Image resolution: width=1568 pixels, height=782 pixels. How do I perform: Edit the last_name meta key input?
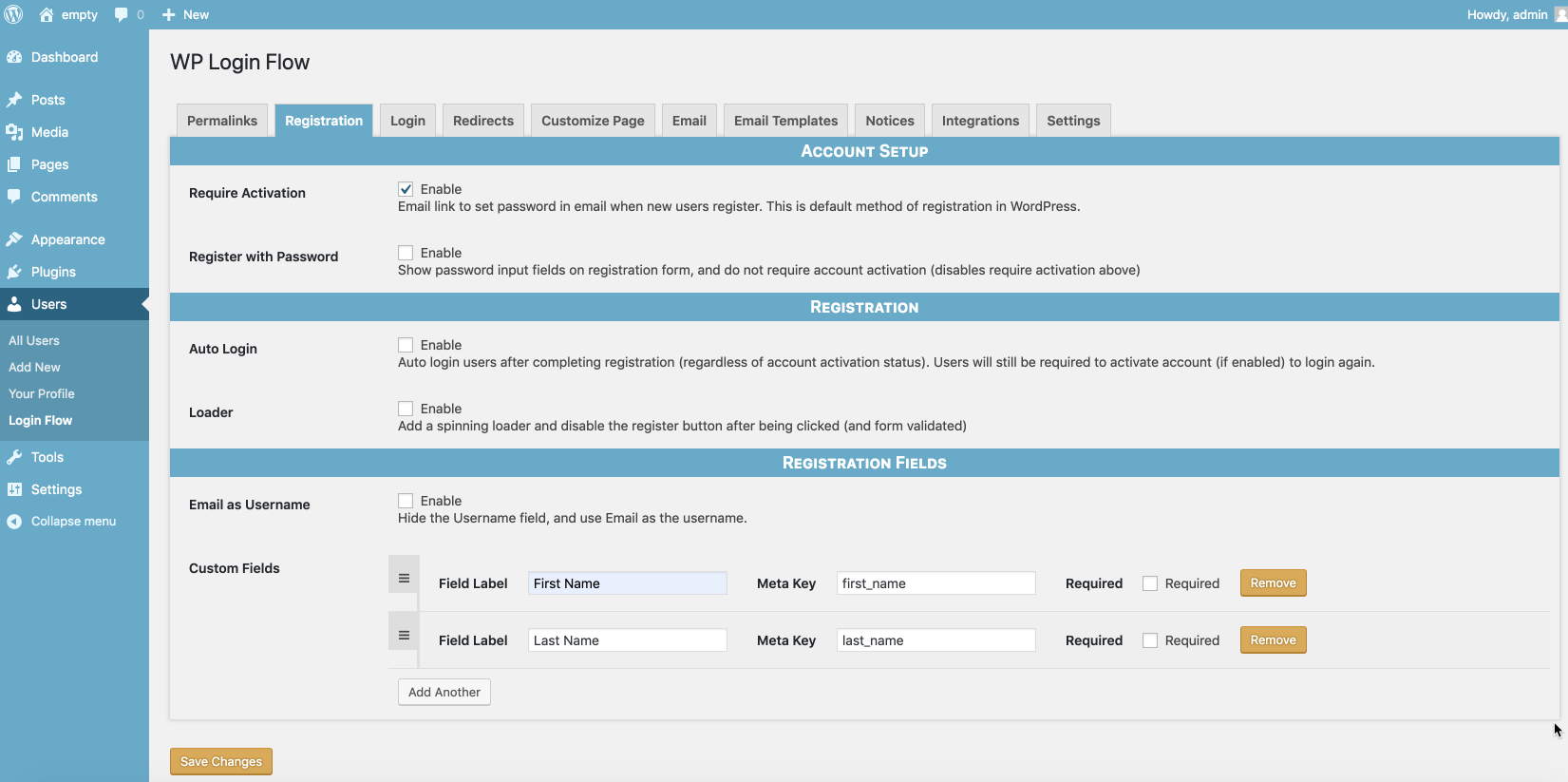tap(936, 640)
